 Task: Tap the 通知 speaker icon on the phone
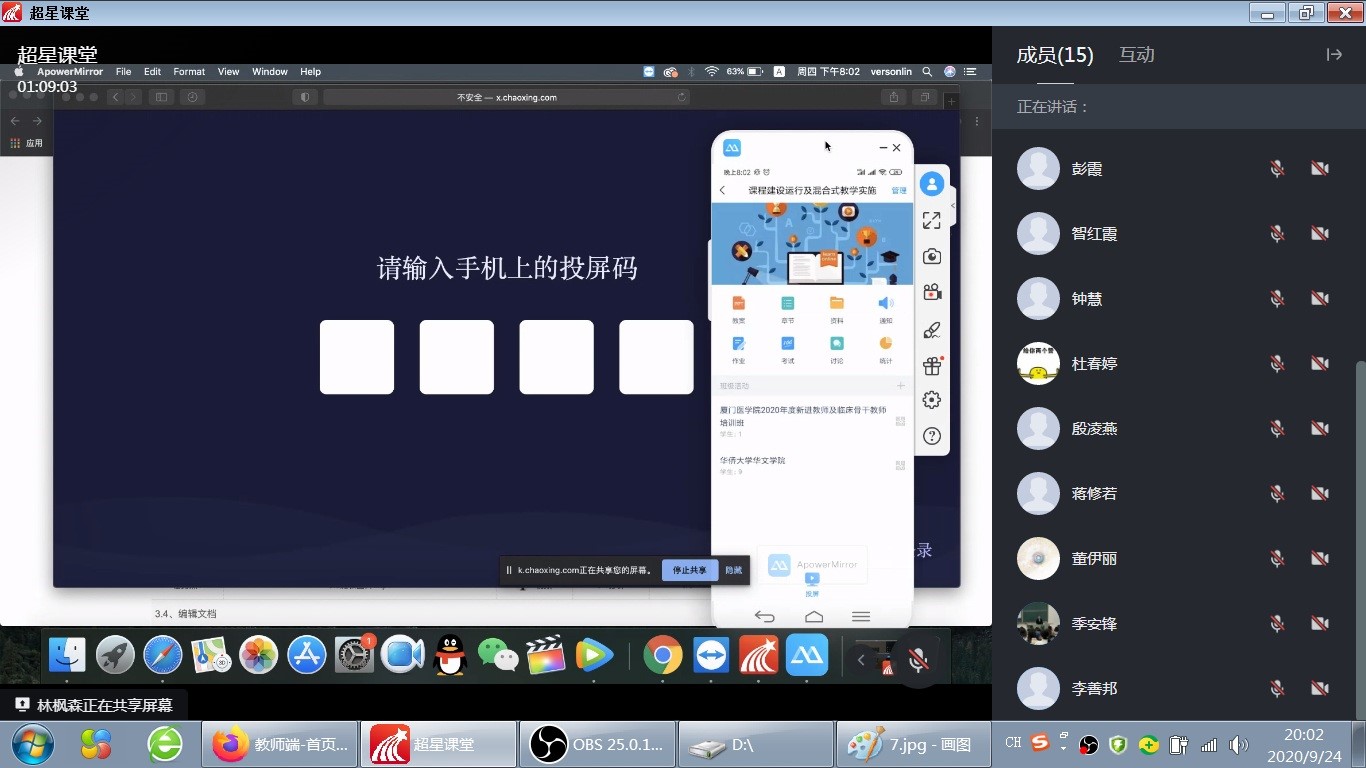886,303
